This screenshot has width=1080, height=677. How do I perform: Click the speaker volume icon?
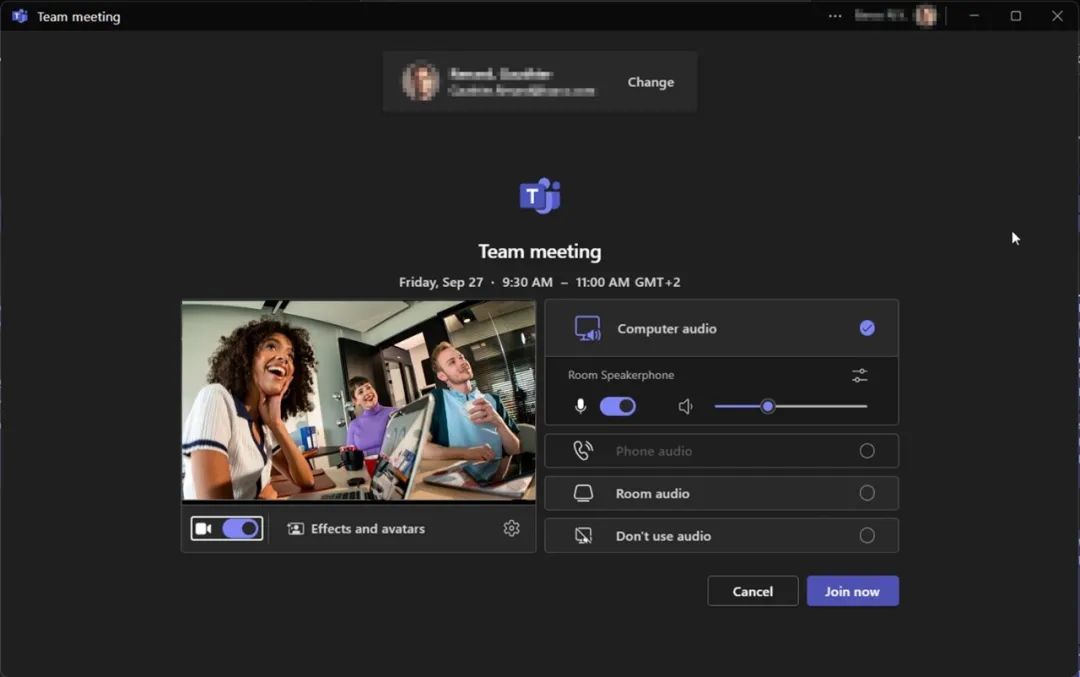pos(685,407)
